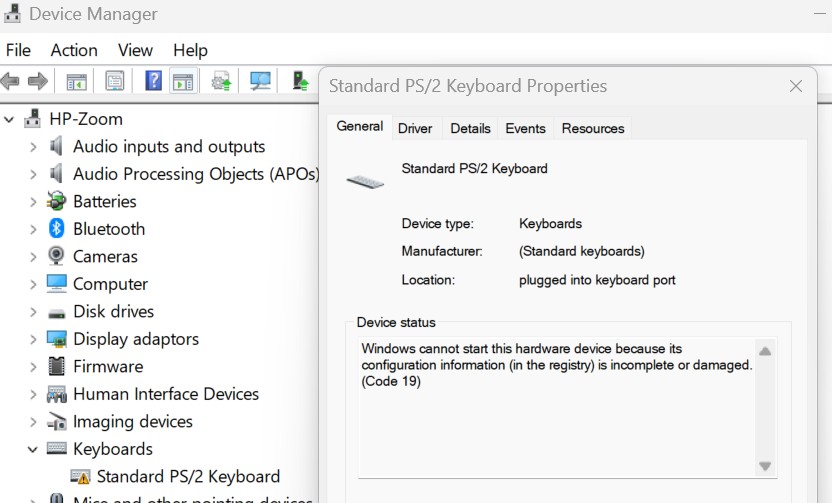Open the Properties toolbar icon
The height and width of the screenshot is (503, 832).
click(115, 81)
